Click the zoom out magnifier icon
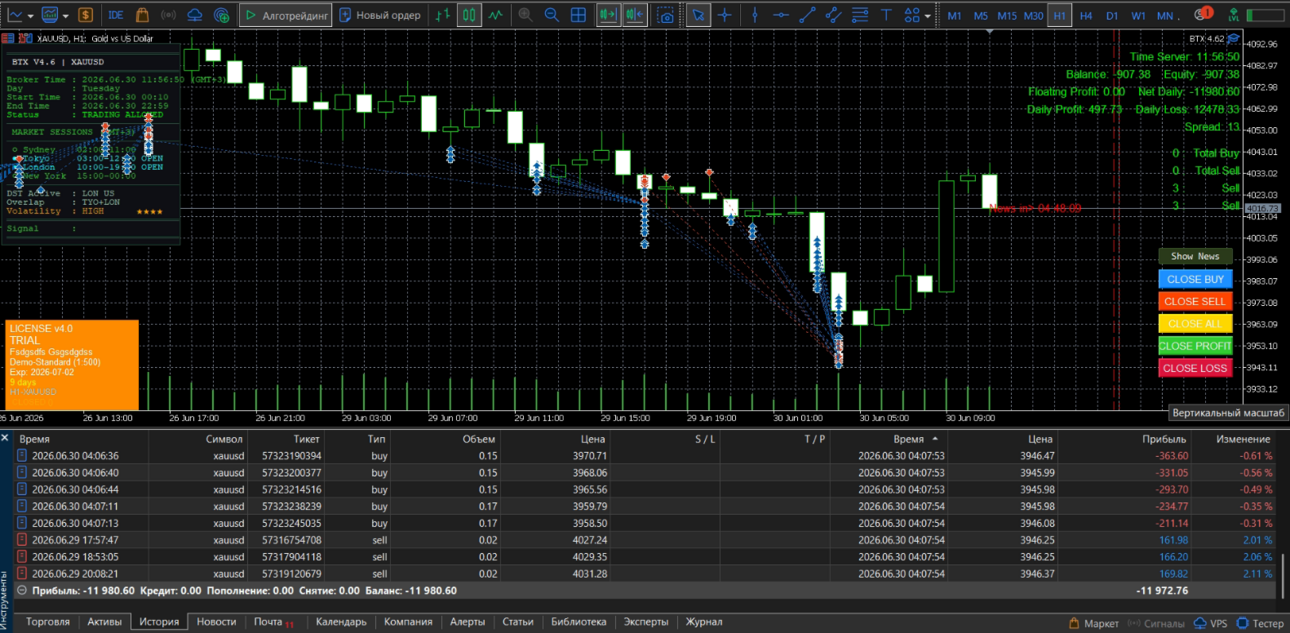The height and width of the screenshot is (633, 1290). 552,15
